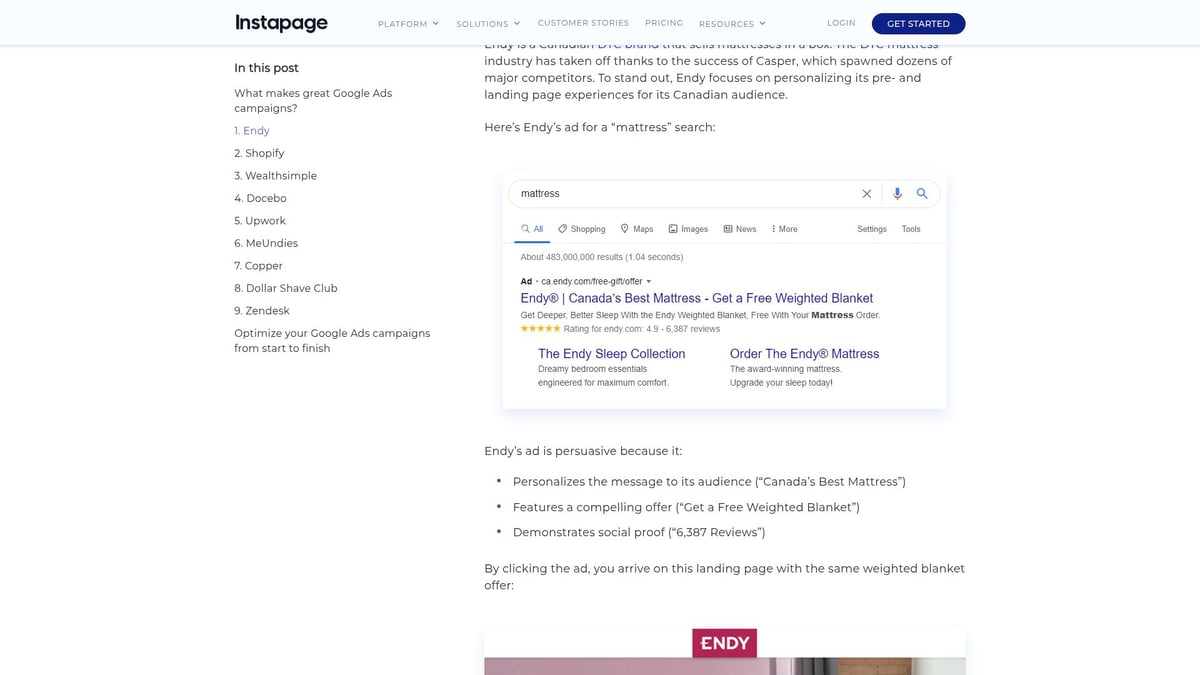Clear the mattress query with the X icon
The height and width of the screenshot is (675, 1200).
pyautogui.click(x=866, y=193)
